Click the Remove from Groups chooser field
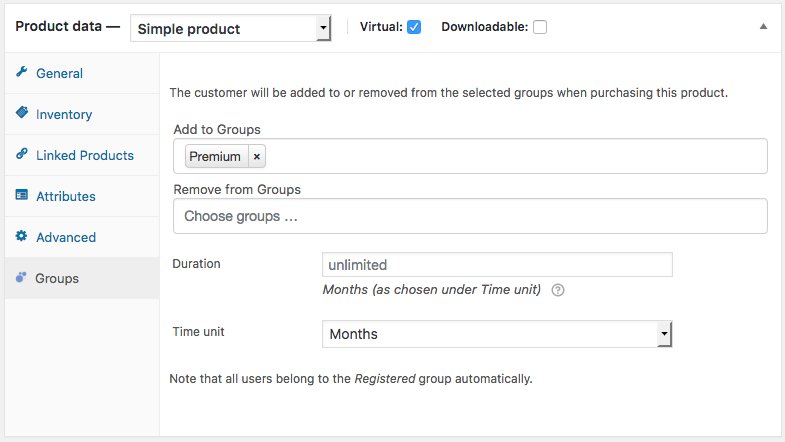 click(470, 216)
